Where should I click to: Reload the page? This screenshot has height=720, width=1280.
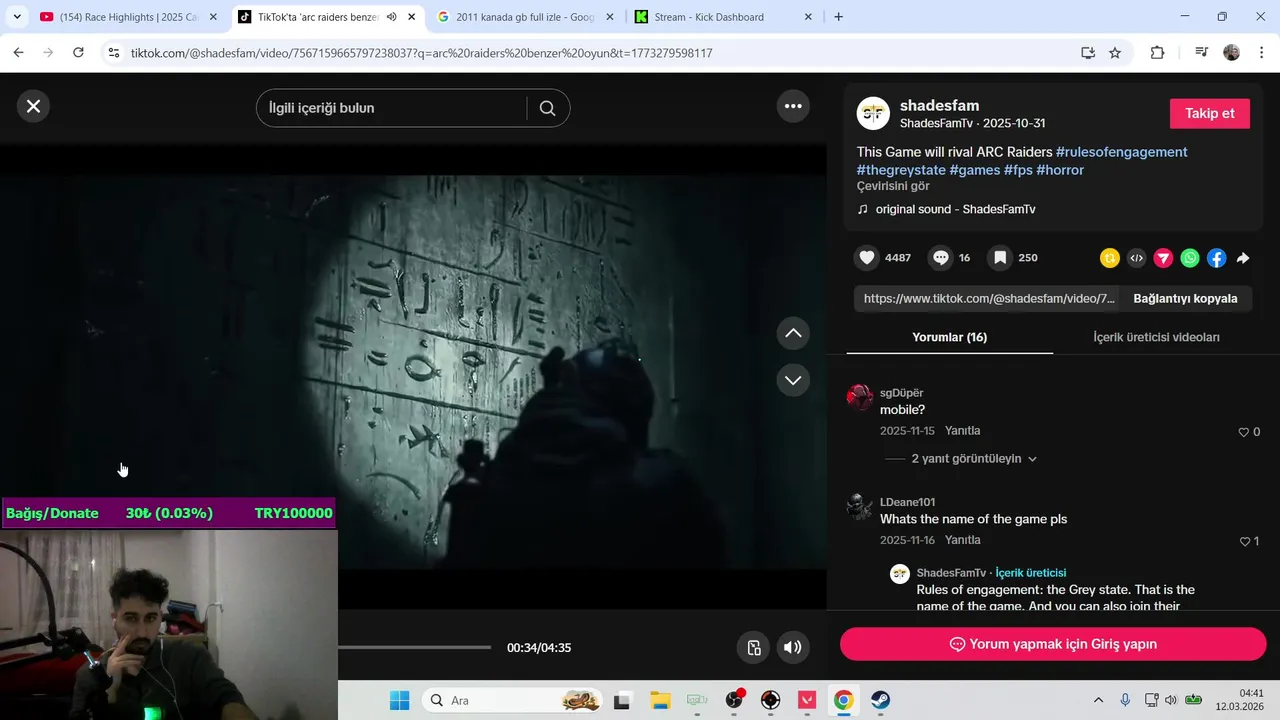tap(78, 53)
